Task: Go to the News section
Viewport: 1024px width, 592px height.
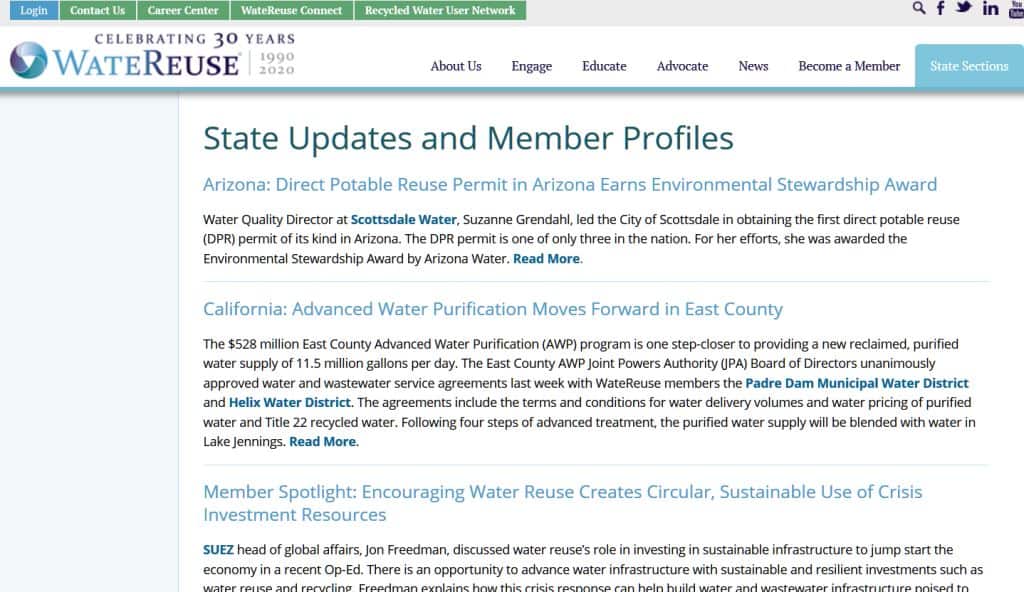Action: click(753, 66)
